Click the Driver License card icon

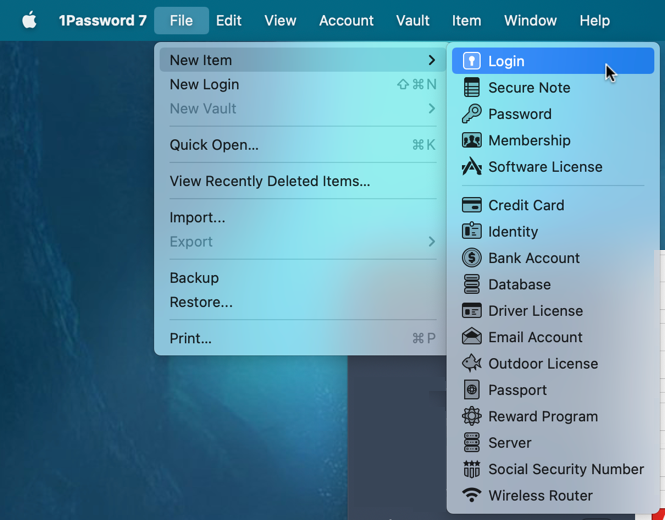[471, 310]
